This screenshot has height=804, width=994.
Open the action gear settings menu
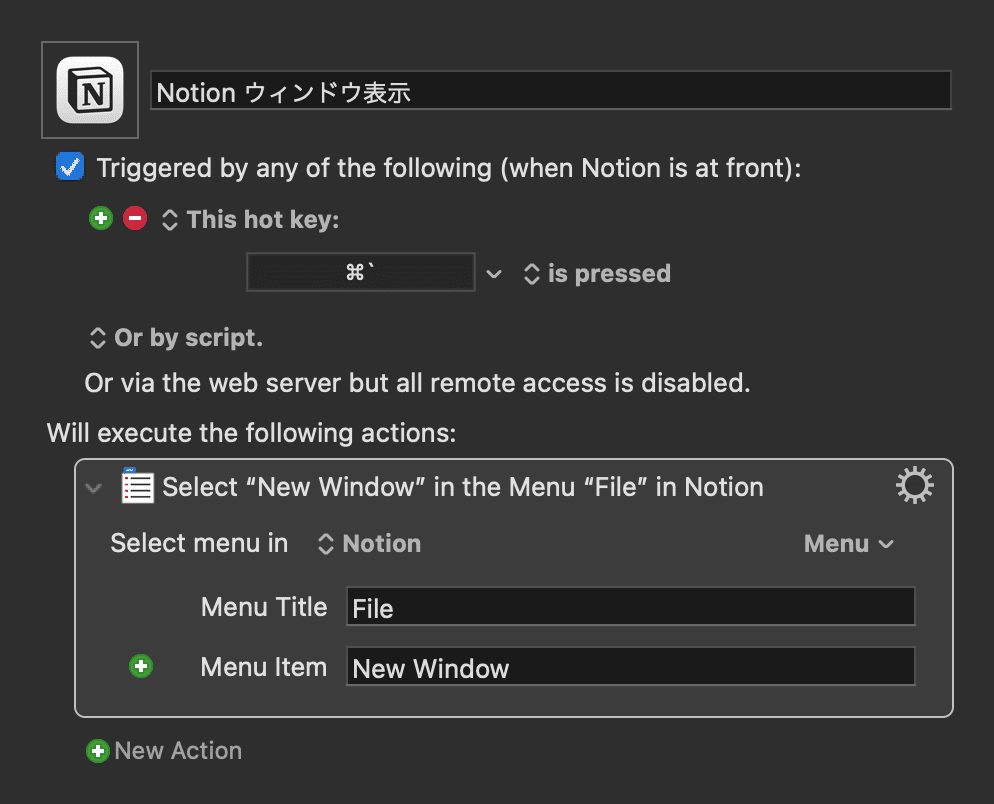(x=914, y=487)
